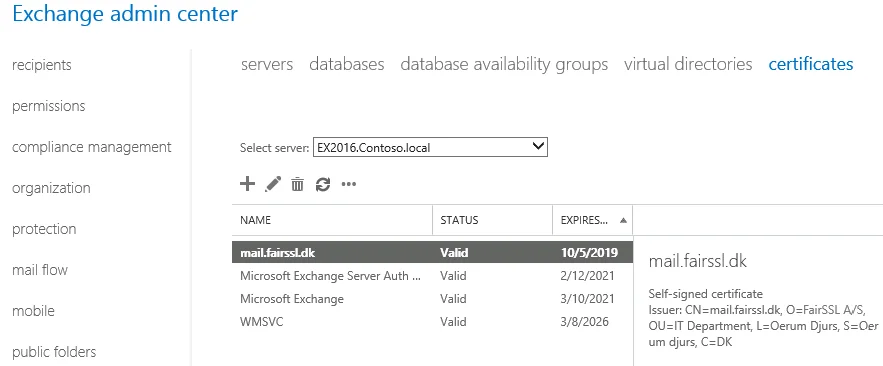Open the mobile section
This screenshot has width=883, height=366.
click(33, 311)
